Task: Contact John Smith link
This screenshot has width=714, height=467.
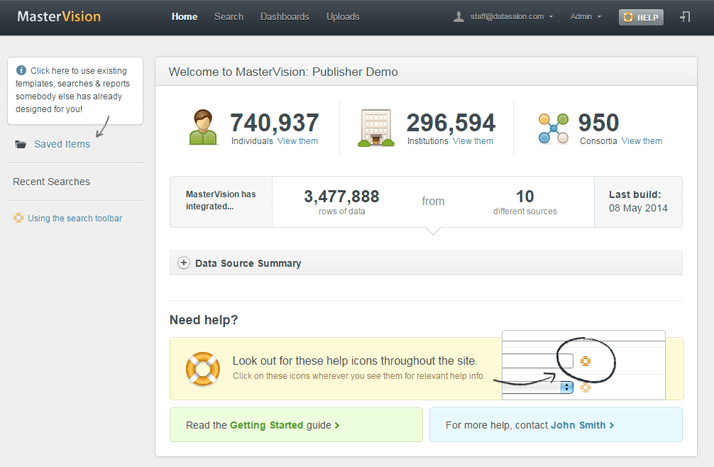Action: [581, 425]
